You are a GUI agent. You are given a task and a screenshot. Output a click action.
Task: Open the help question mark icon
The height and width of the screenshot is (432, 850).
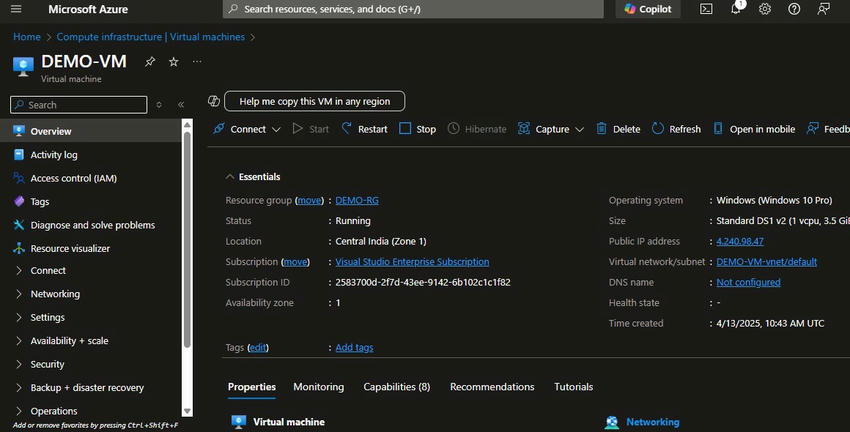click(794, 9)
